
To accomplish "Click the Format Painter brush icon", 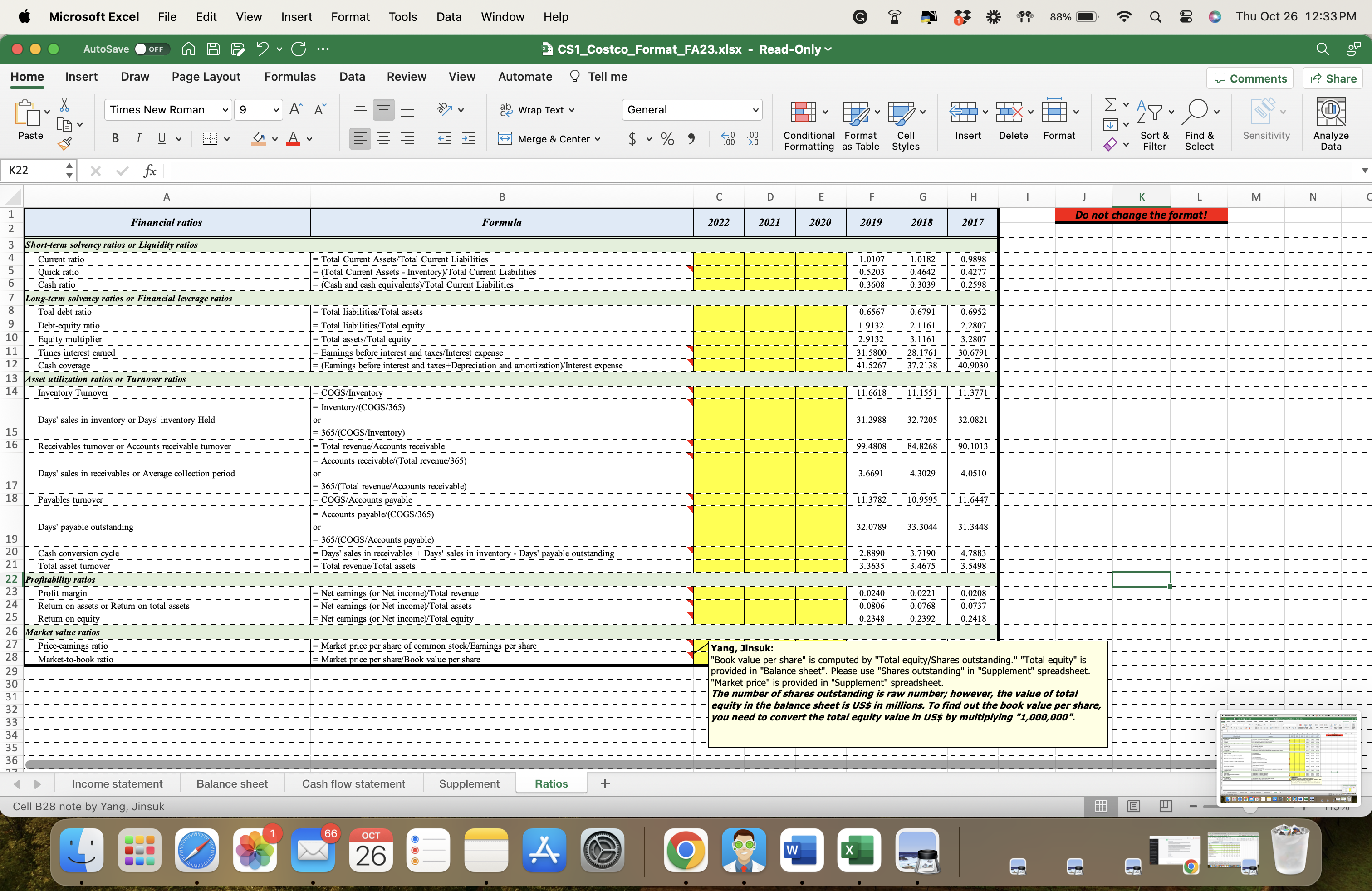I will click(x=64, y=143).
